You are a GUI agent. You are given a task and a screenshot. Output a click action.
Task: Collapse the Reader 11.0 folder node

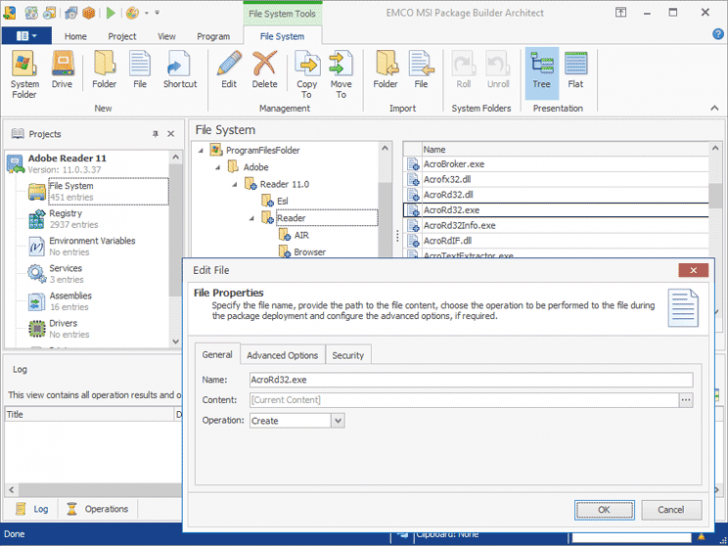[235, 184]
